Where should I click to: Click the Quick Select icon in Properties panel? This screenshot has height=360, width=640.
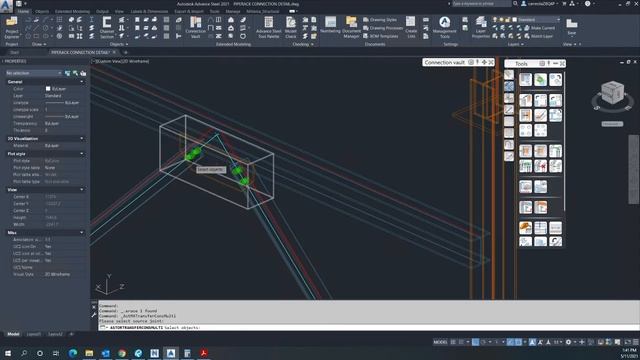[x=76, y=73]
